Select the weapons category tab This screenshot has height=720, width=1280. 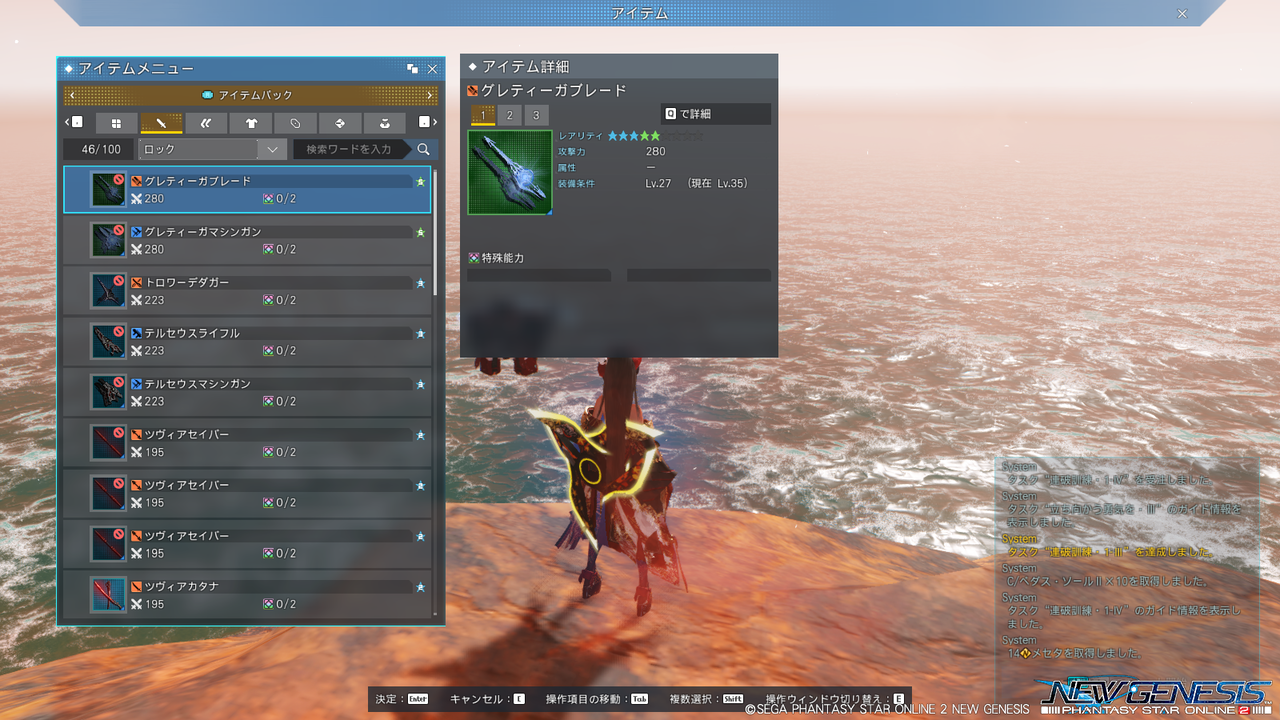(161, 123)
